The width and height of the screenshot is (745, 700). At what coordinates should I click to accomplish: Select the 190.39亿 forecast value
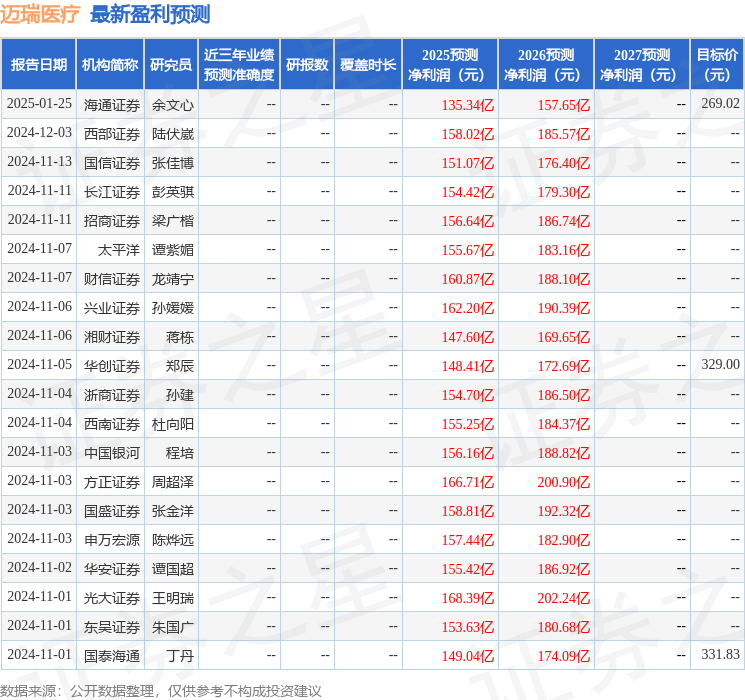pos(564,308)
